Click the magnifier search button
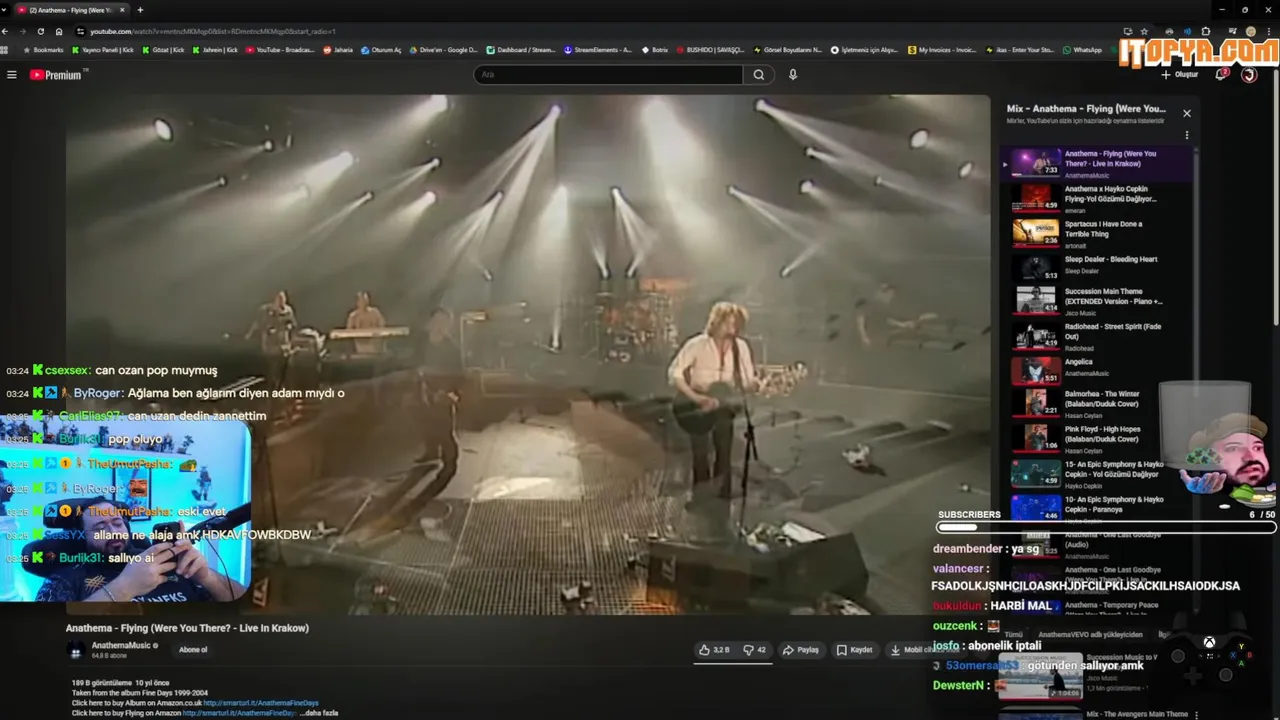Viewport: 1280px width, 720px height. point(759,75)
